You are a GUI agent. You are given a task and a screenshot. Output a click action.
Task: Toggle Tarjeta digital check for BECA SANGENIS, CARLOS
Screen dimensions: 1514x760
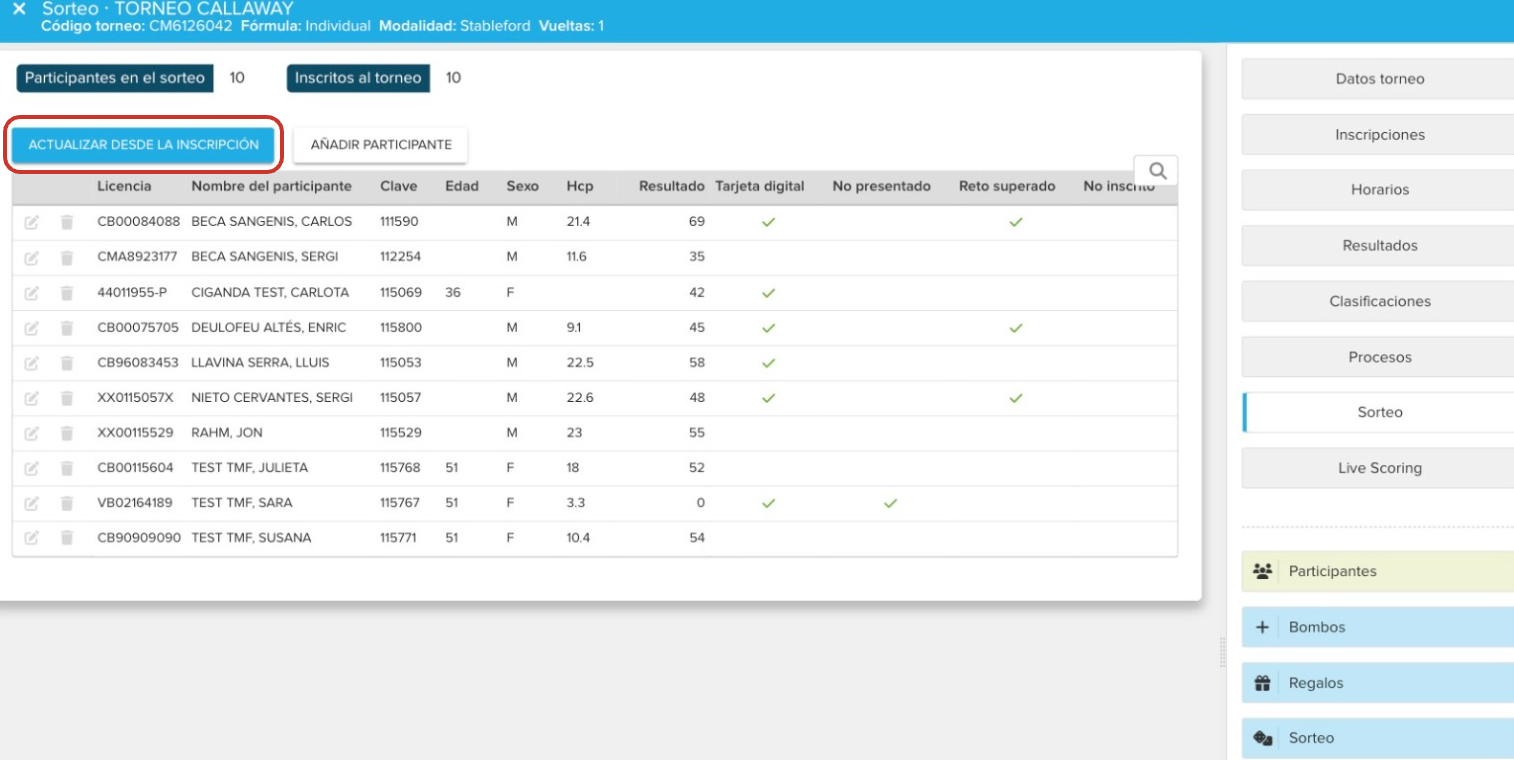[768, 222]
